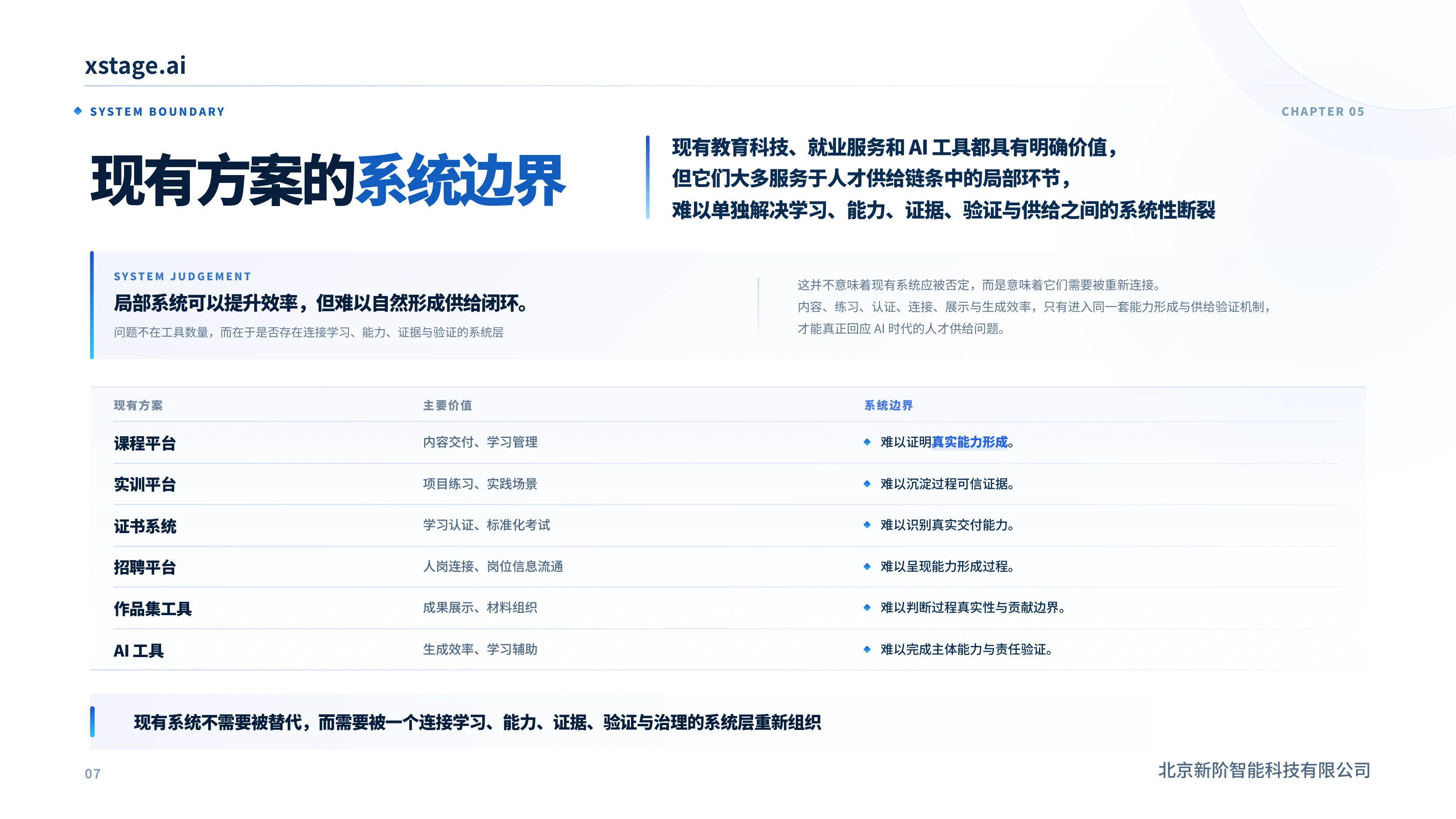Click the highlighted text 真实能力形成
The height and width of the screenshot is (819, 1456).
pos(970,442)
